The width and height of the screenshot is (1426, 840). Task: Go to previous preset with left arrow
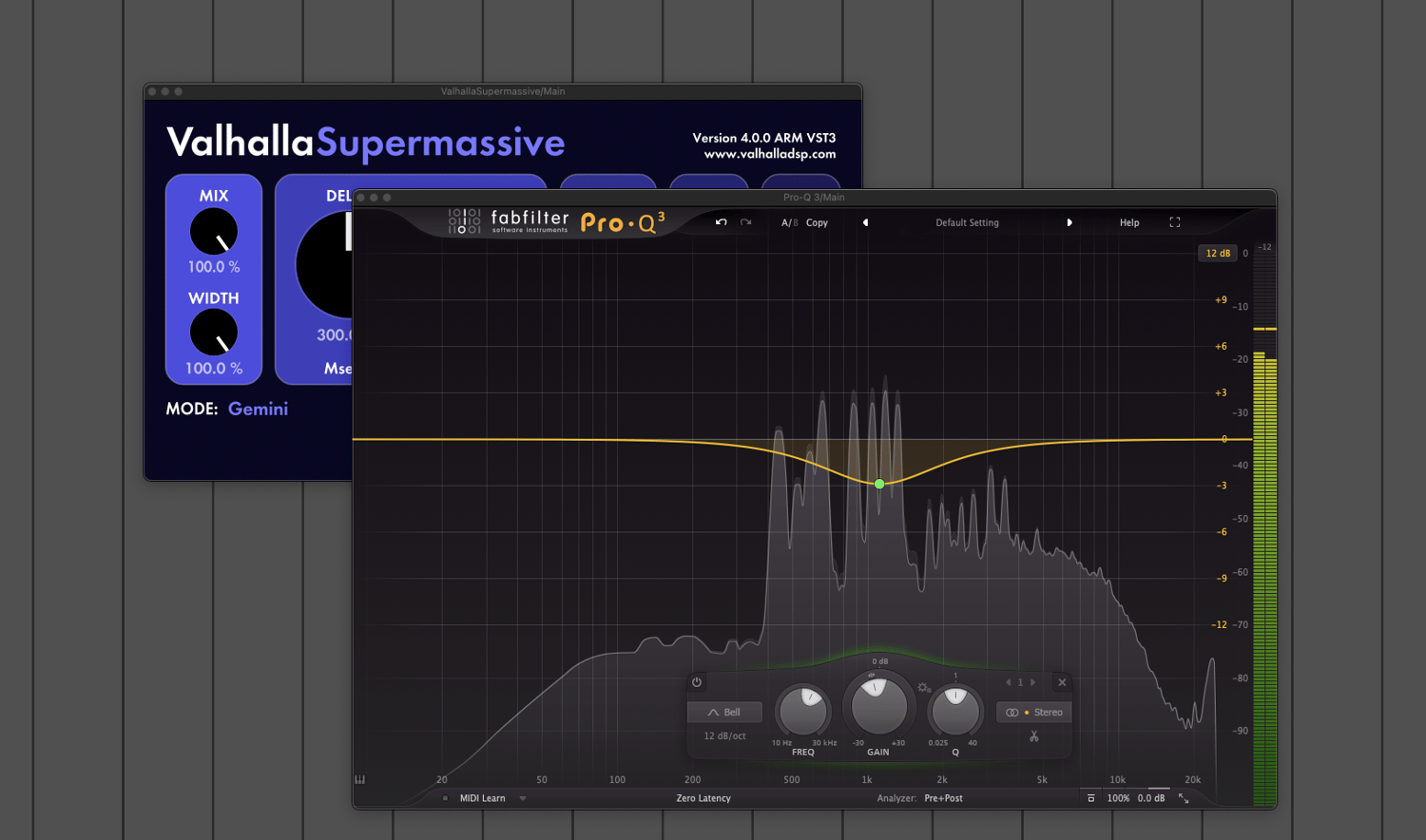coord(865,222)
